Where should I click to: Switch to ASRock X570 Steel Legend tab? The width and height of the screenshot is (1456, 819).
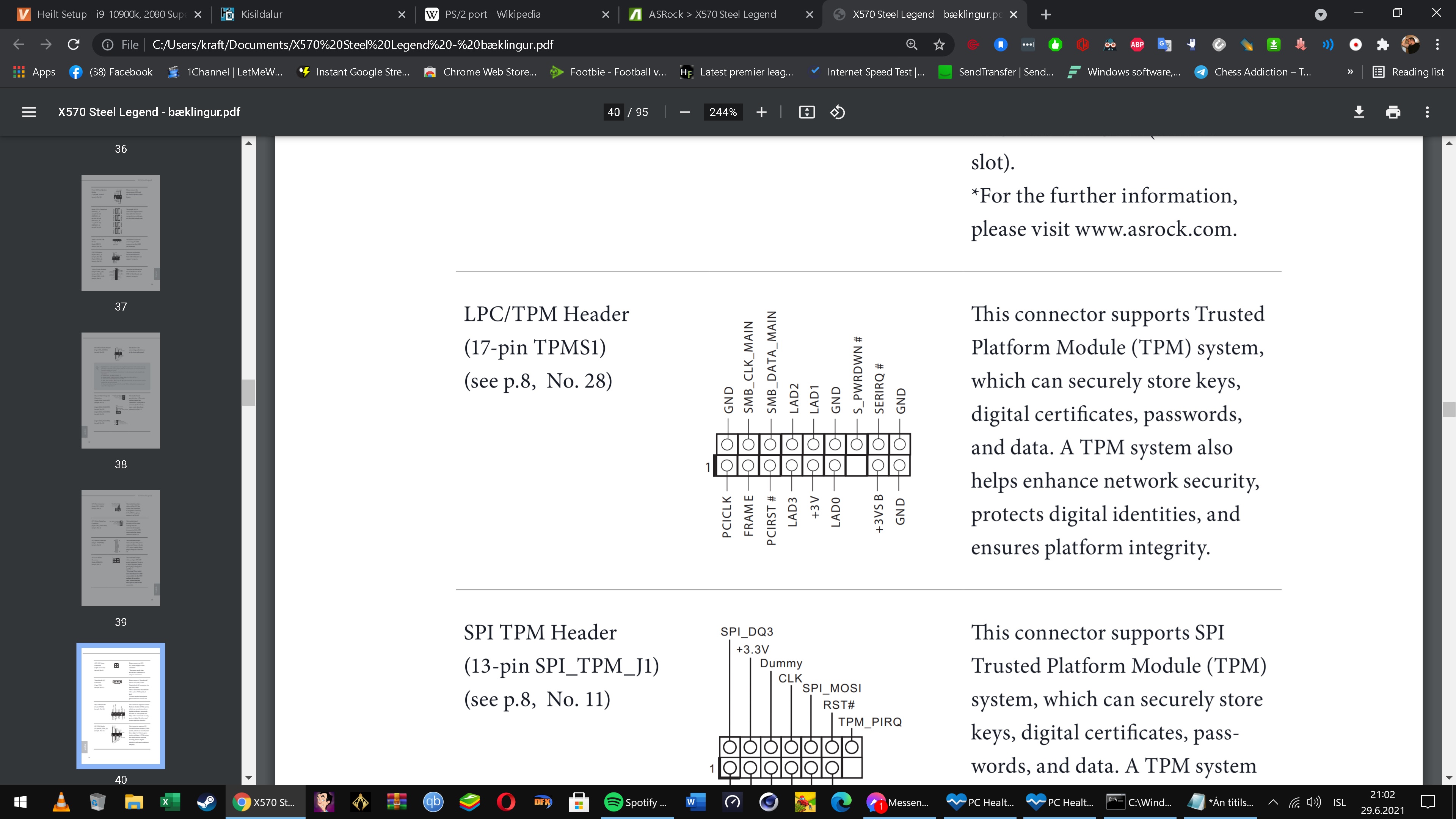pos(712,15)
